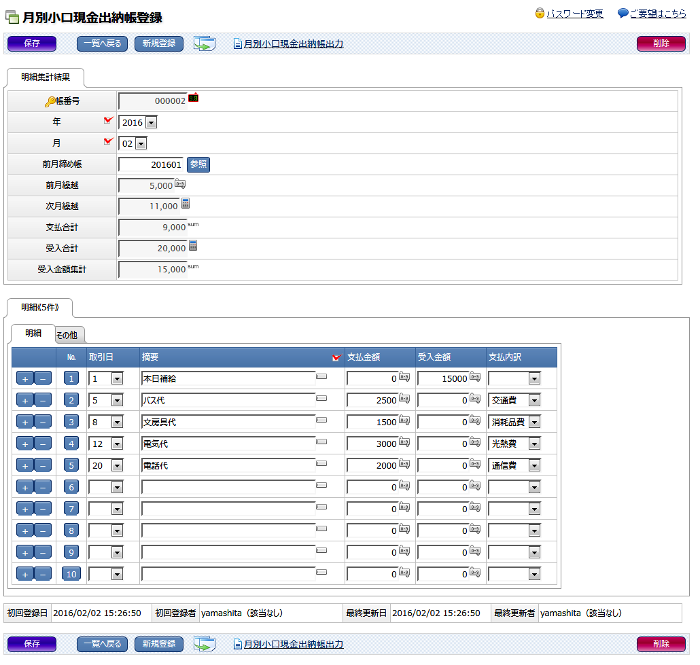The width and height of the screenshot is (700, 665).
Task: Click the ご要望はこちら speech bubble icon
Action: tap(623, 14)
